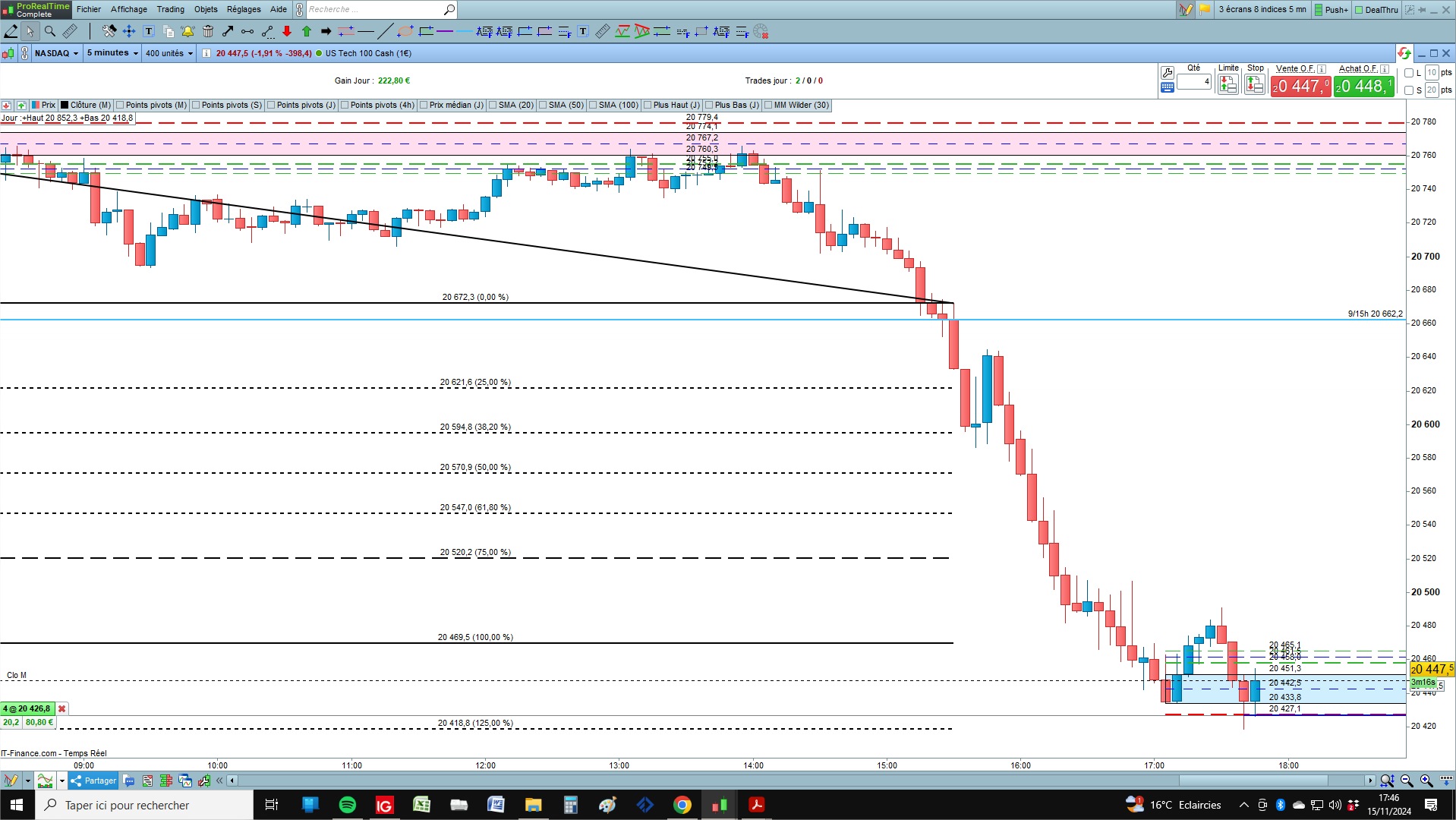Expand dropdown next to bottom-left pencil icon

tap(27, 781)
